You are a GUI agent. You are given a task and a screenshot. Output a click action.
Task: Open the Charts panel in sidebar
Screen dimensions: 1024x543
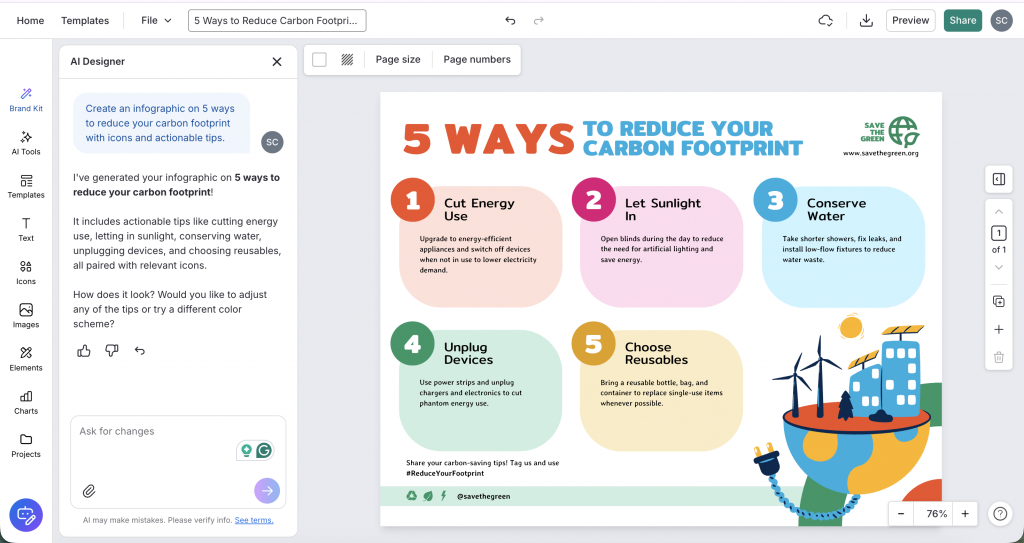point(26,402)
